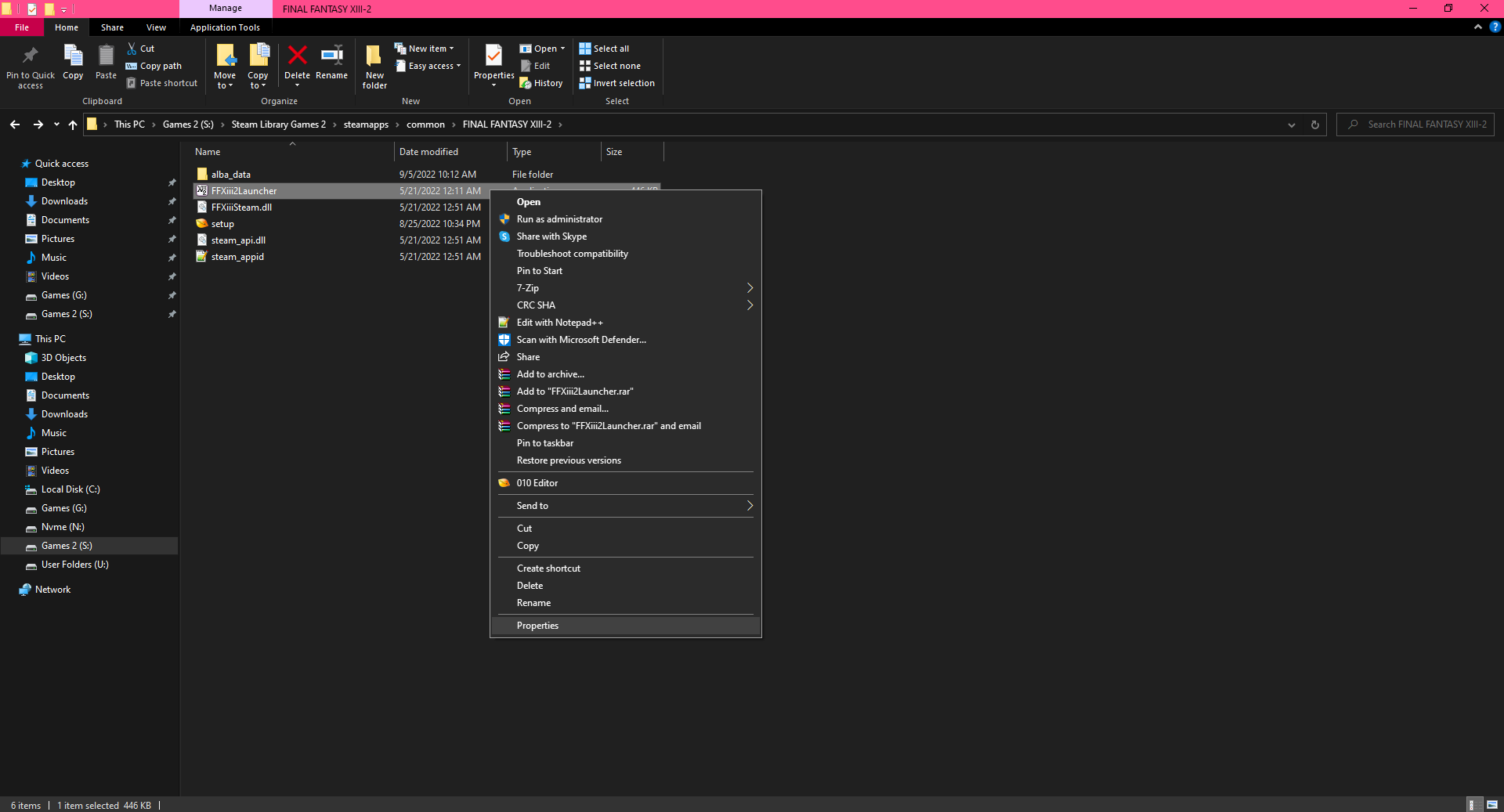Choose Troubleshoot compatibility

tap(625, 254)
